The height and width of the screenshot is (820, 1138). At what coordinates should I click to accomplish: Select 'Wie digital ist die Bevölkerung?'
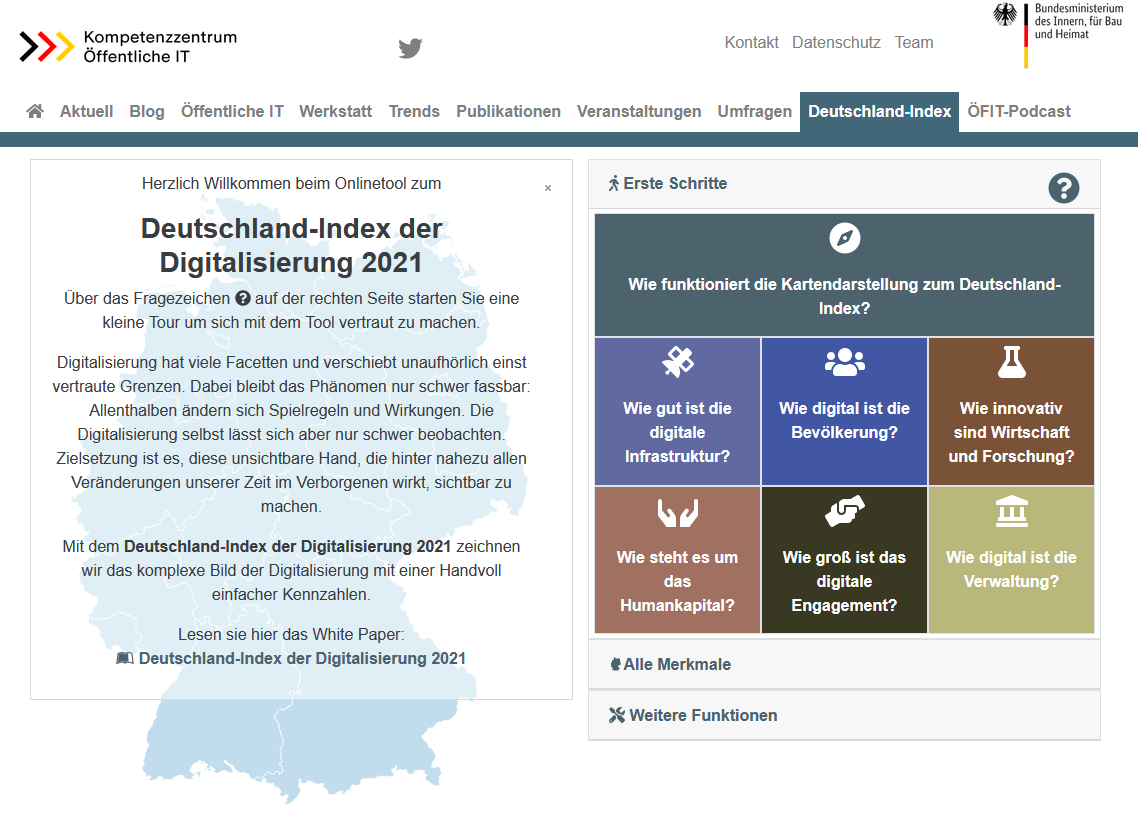845,411
